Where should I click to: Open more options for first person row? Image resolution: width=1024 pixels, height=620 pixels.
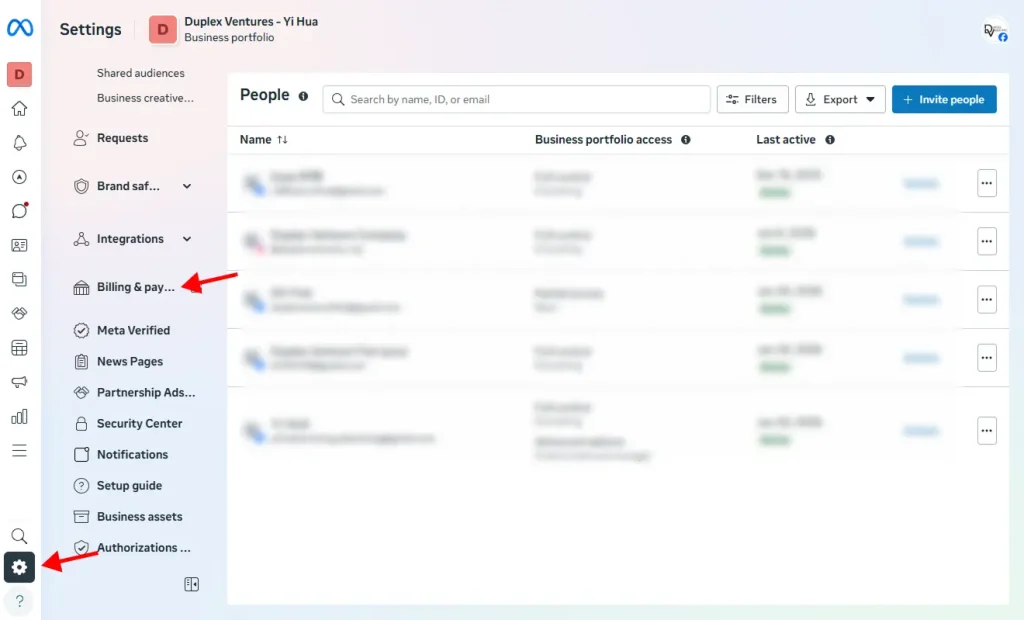click(x=986, y=184)
